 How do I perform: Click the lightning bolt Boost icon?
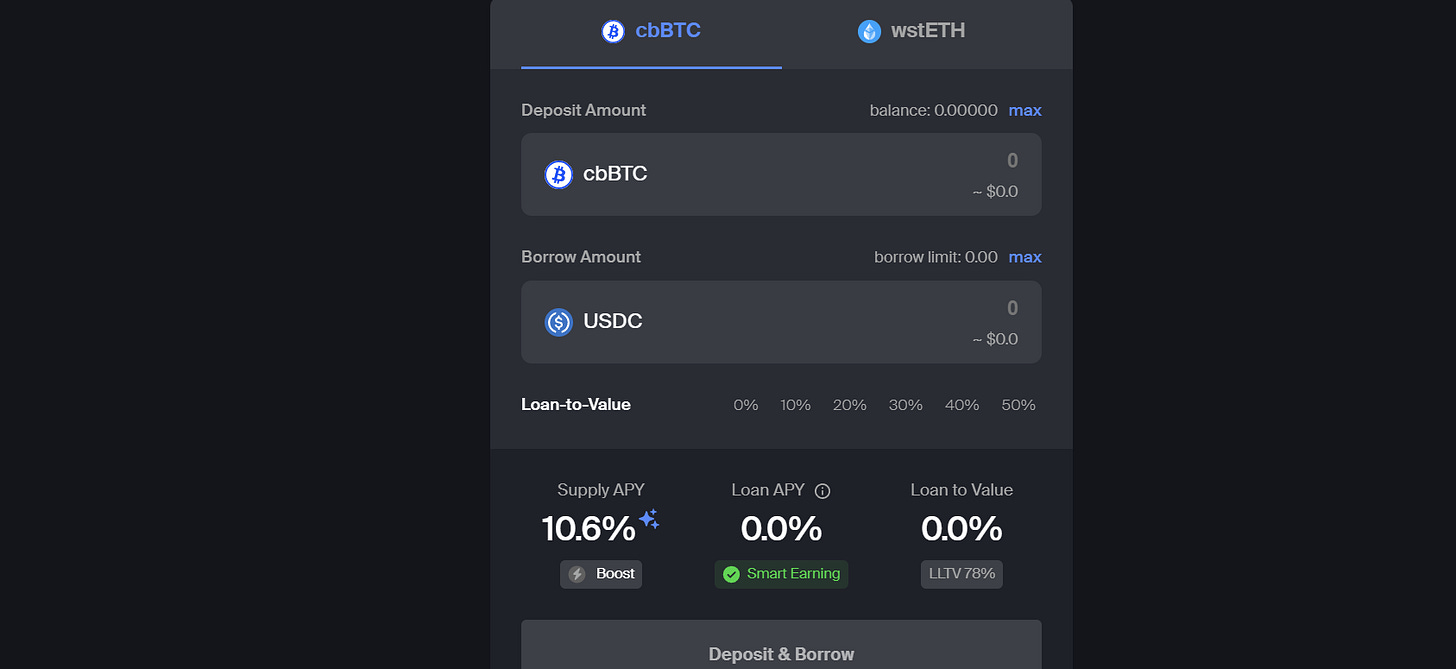[577, 574]
